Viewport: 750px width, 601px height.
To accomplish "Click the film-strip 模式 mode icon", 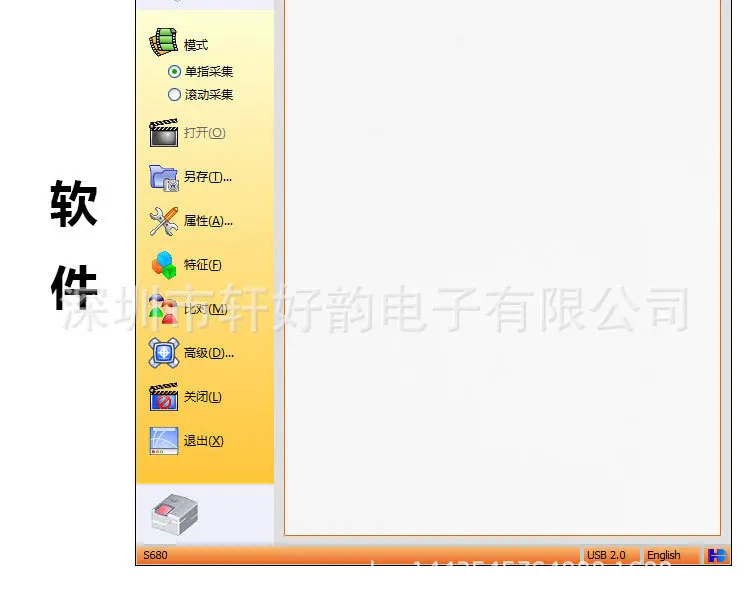I will [164, 42].
